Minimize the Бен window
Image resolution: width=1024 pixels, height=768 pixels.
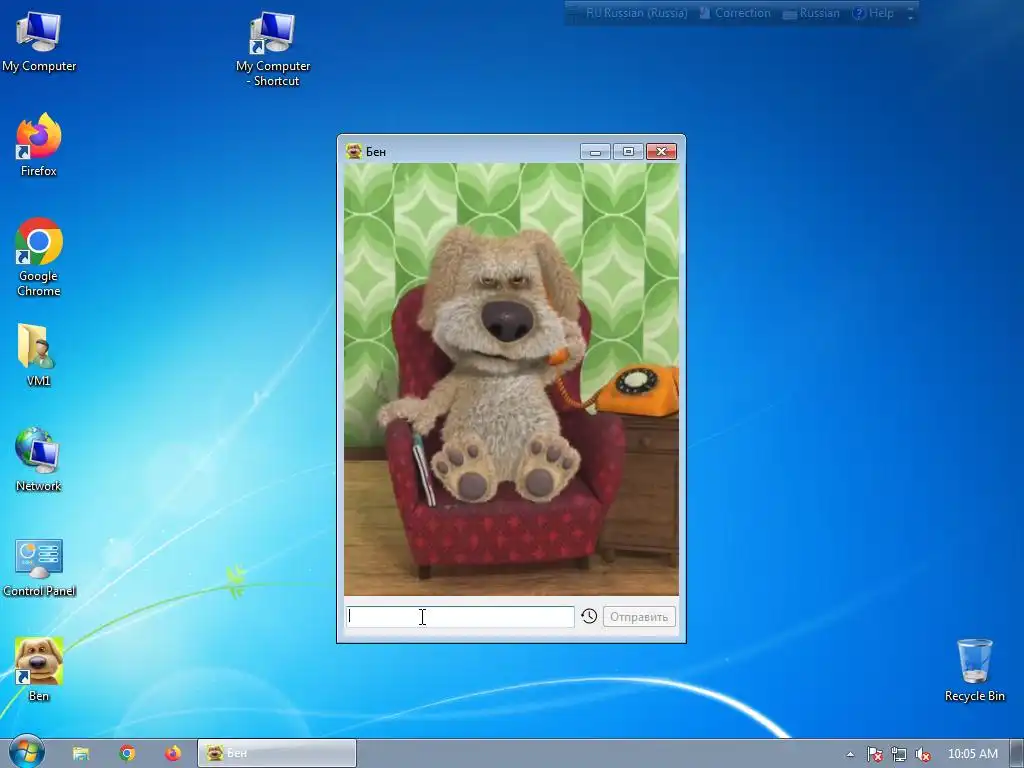coord(595,152)
